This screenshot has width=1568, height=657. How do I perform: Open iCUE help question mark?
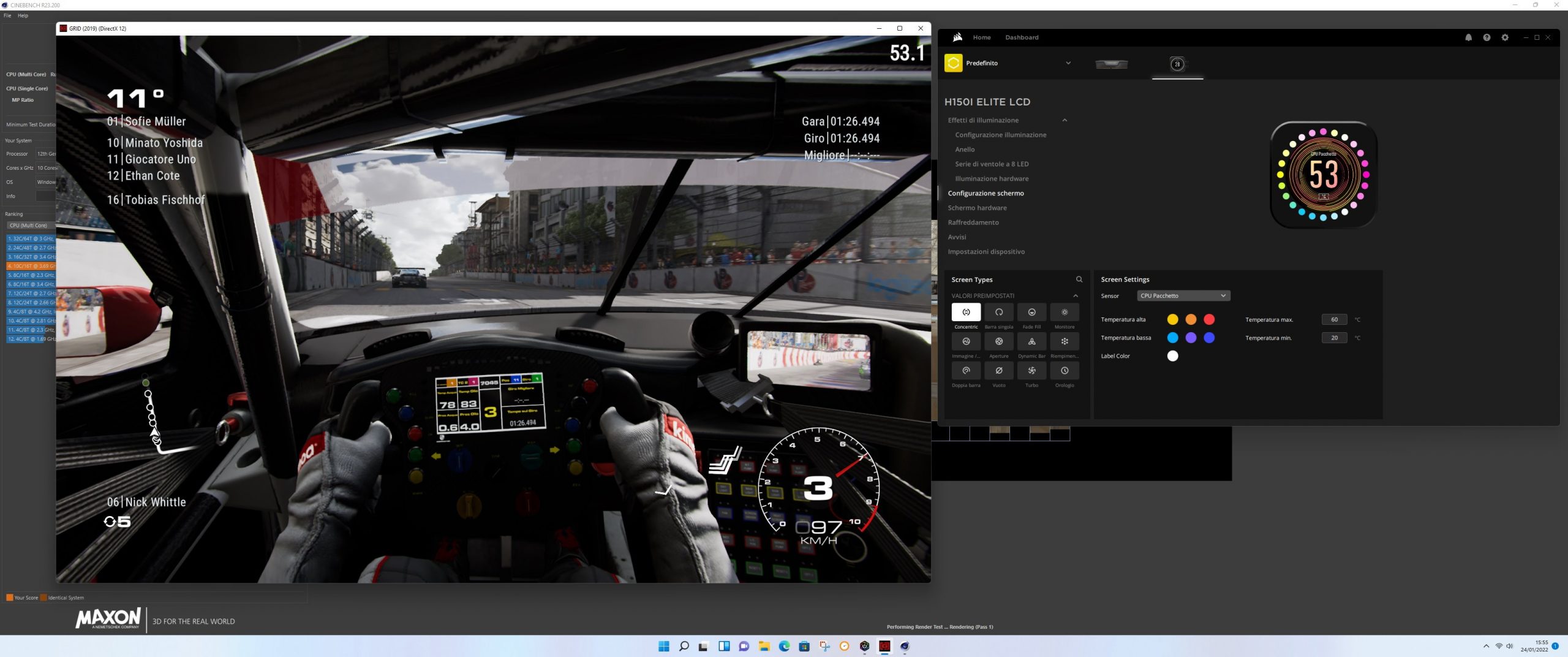(1487, 37)
